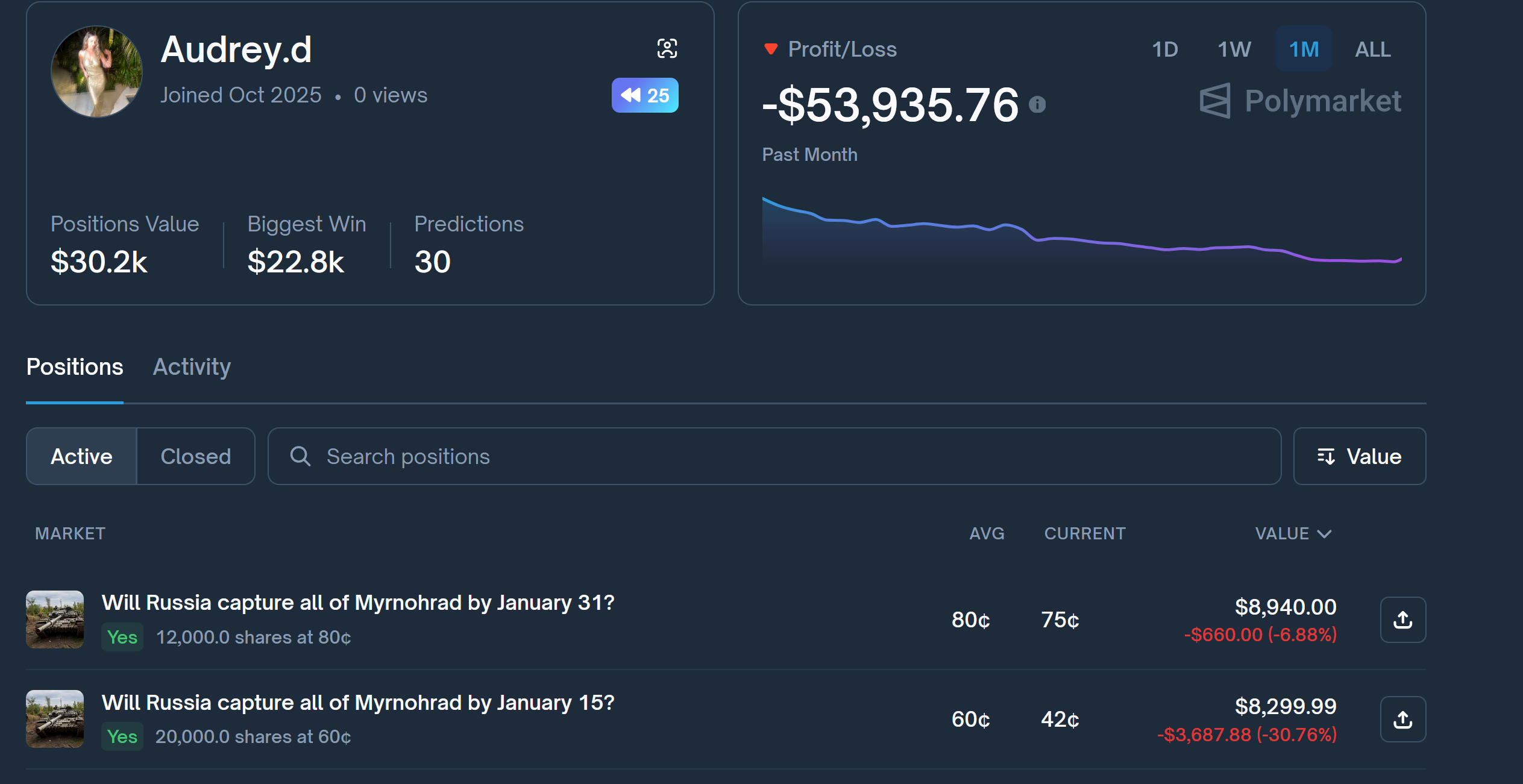Click the rewind 25 badge
Screen dimensions: 1523x784
[x=644, y=95]
